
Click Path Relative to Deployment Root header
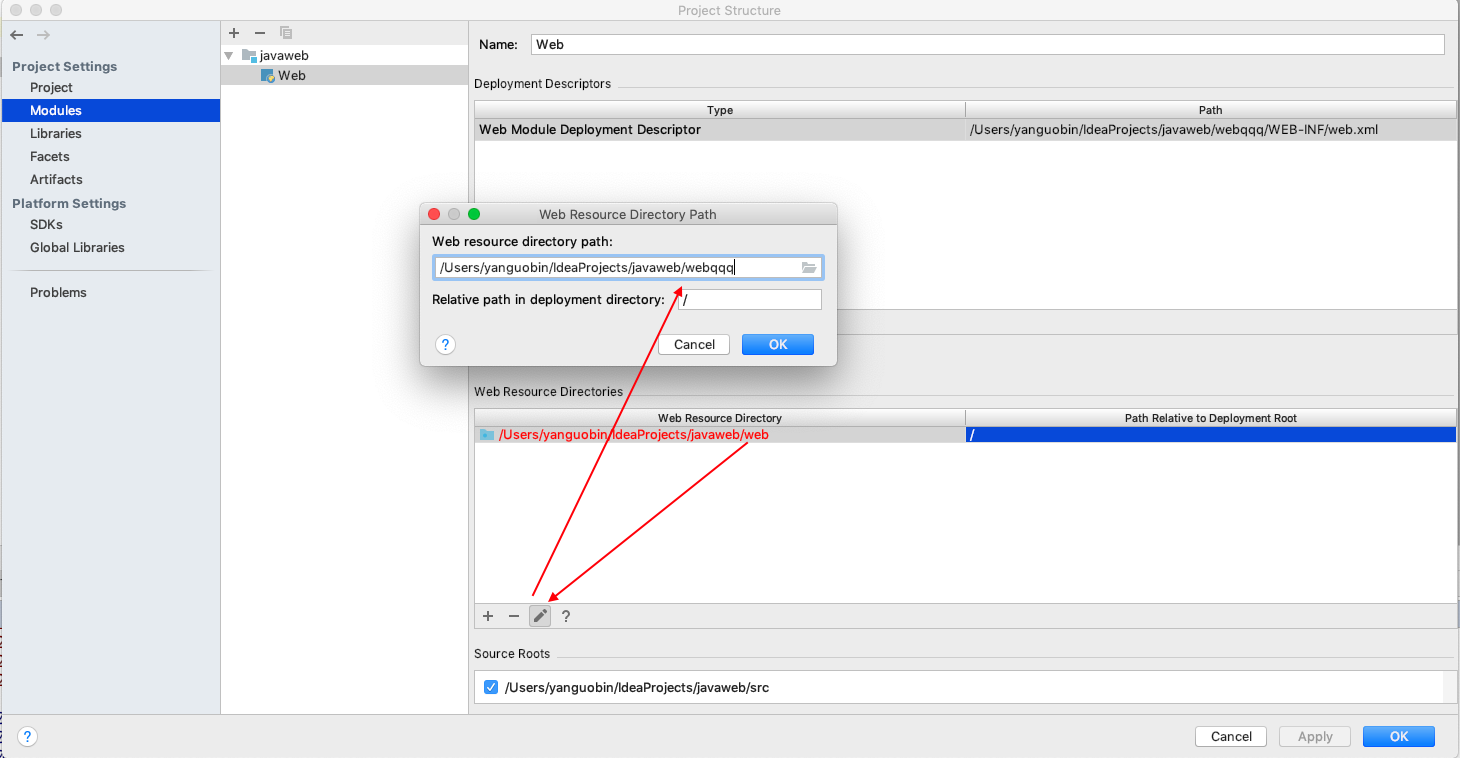click(1211, 418)
